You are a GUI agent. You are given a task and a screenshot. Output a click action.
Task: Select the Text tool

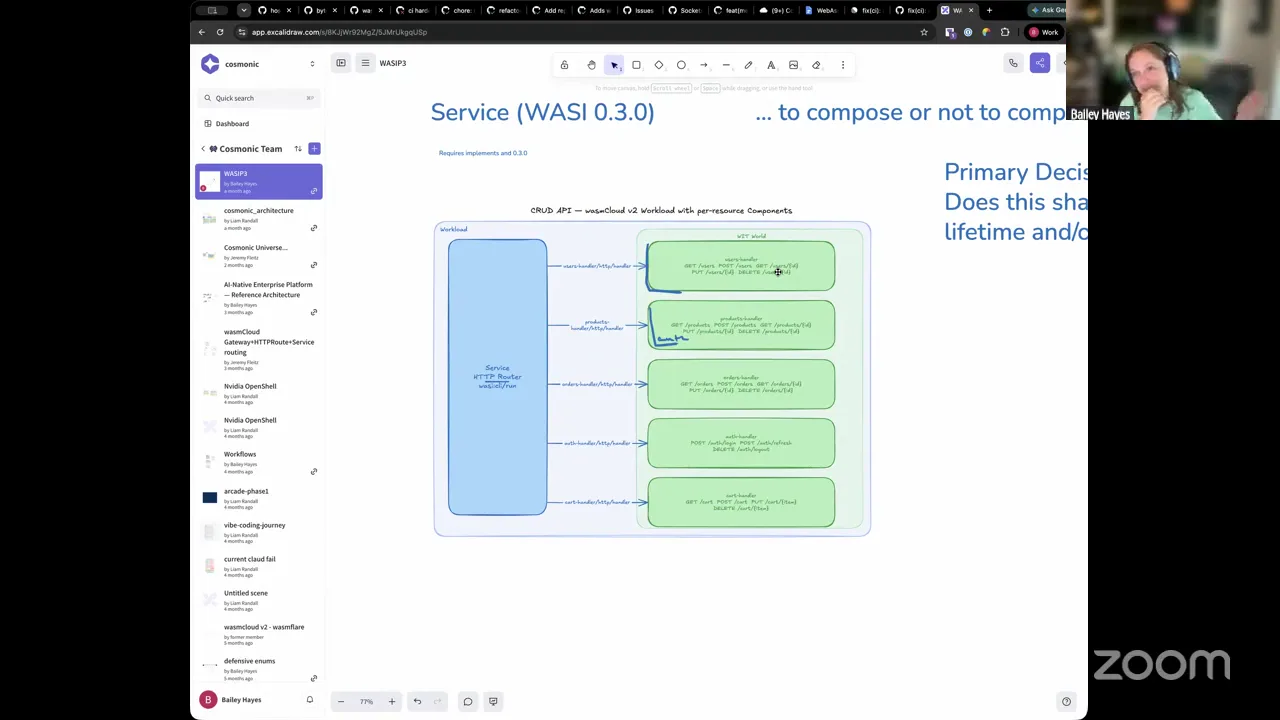[x=771, y=65]
